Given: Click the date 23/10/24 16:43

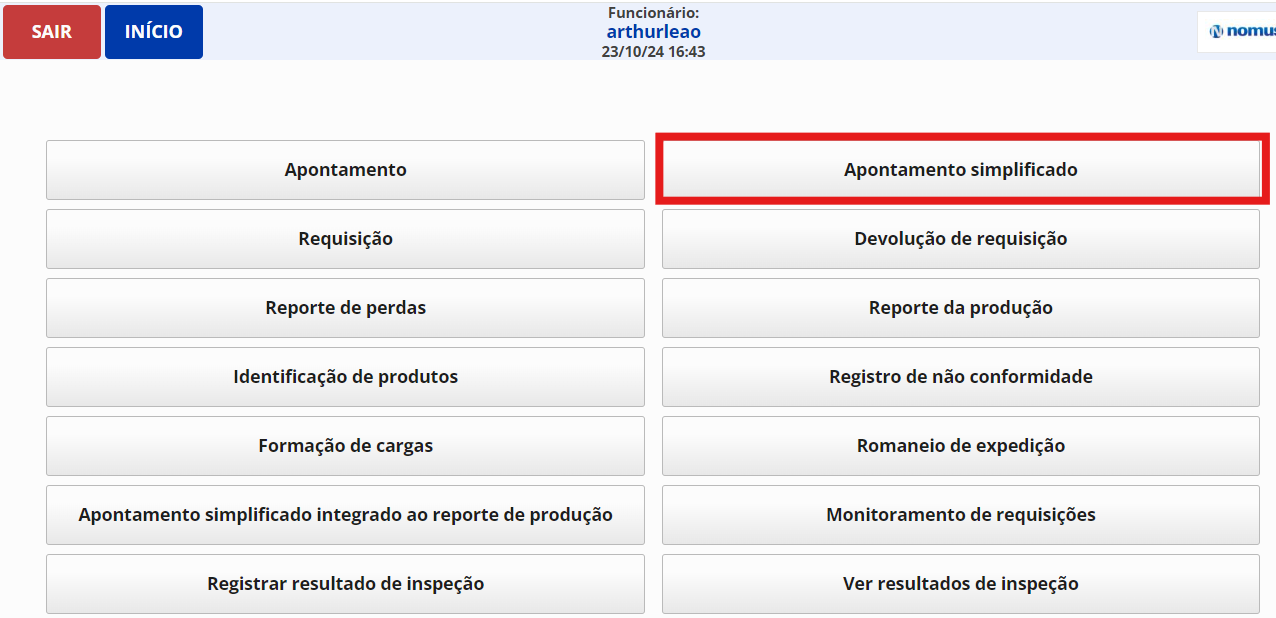Looking at the screenshot, I should [653, 51].
